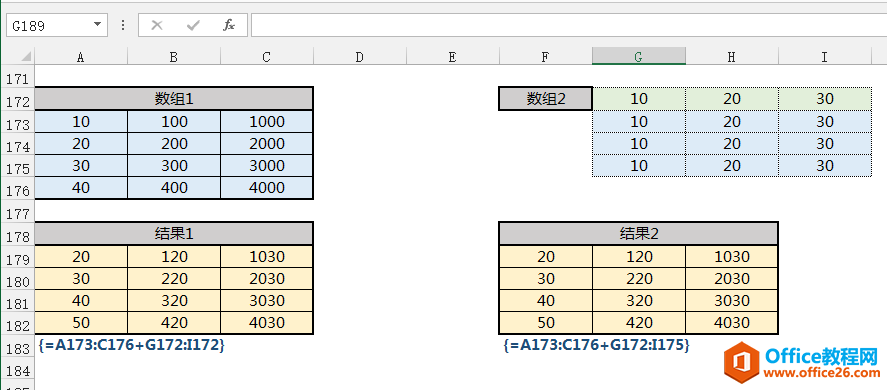Click the Insert Function fx icon
This screenshot has width=887, height=390.
tap(229, 25)
